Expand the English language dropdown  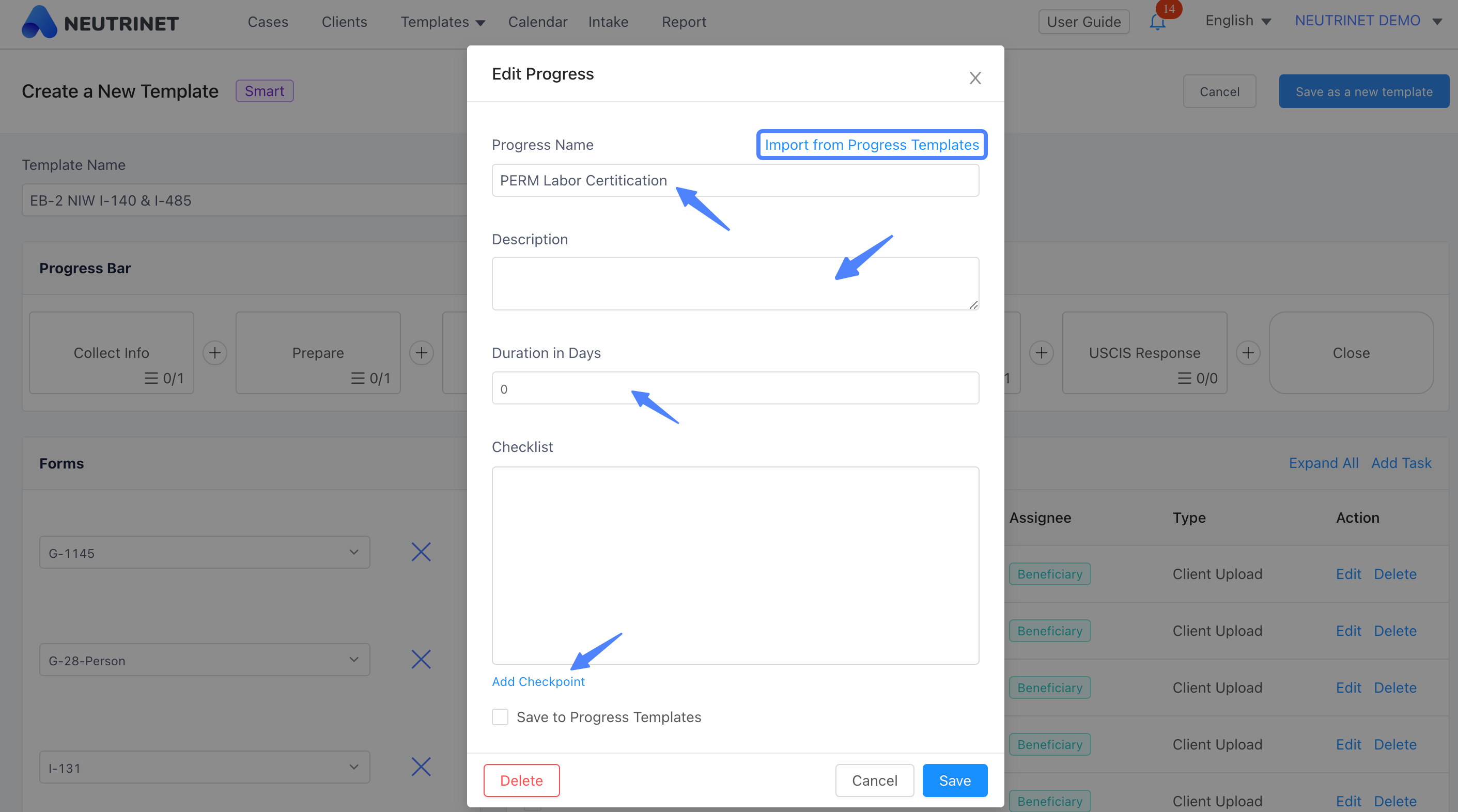click(1238, 21)
